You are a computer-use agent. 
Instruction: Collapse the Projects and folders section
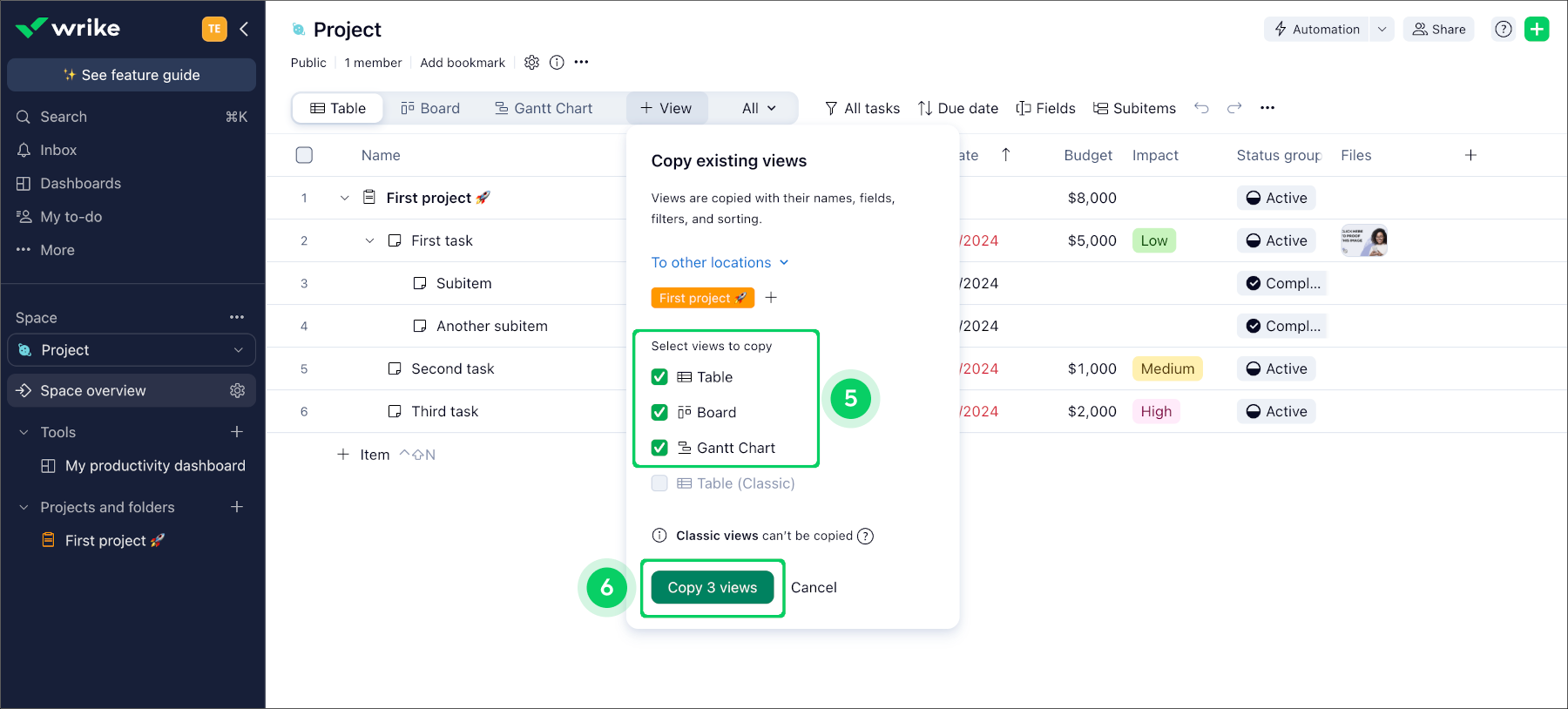[24, 507]
